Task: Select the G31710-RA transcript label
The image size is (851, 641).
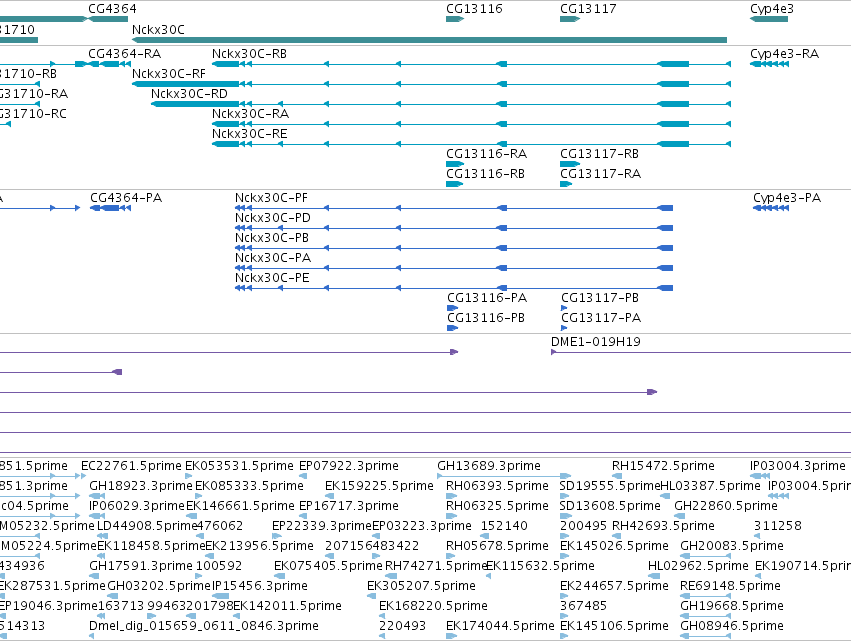Action: coord(34,93)
